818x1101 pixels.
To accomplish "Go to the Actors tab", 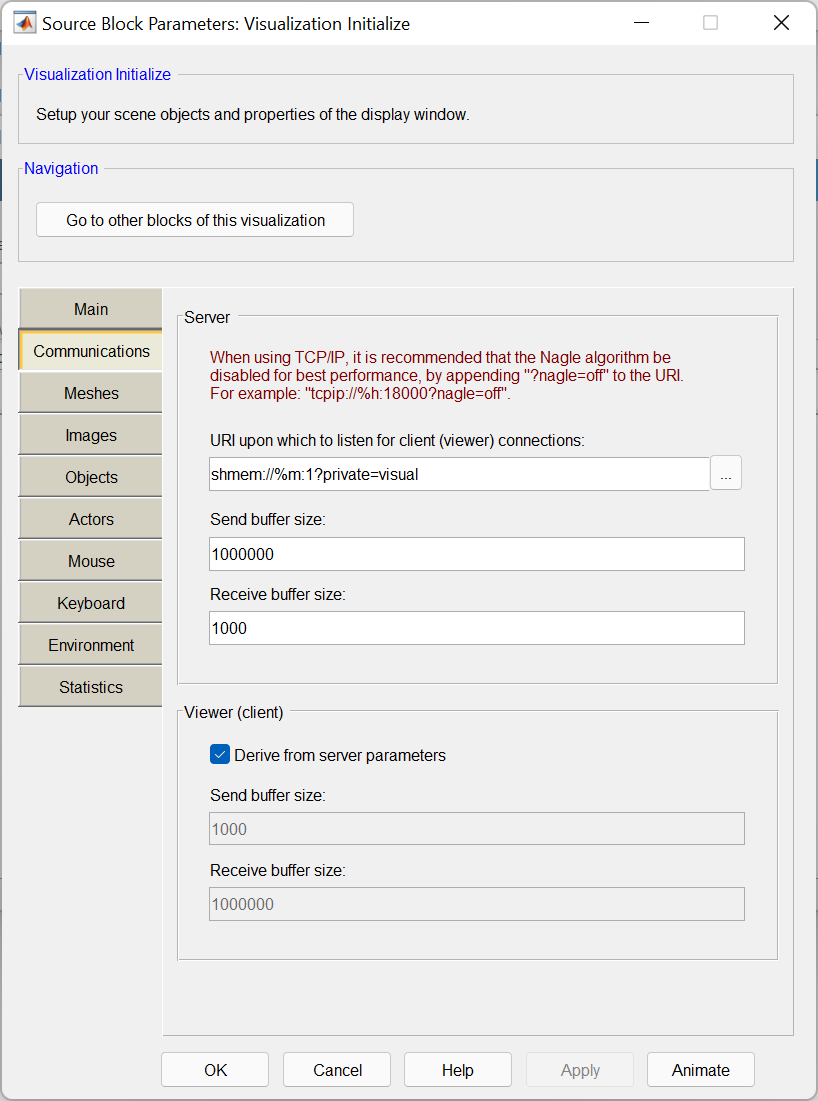I will point(91,519).
